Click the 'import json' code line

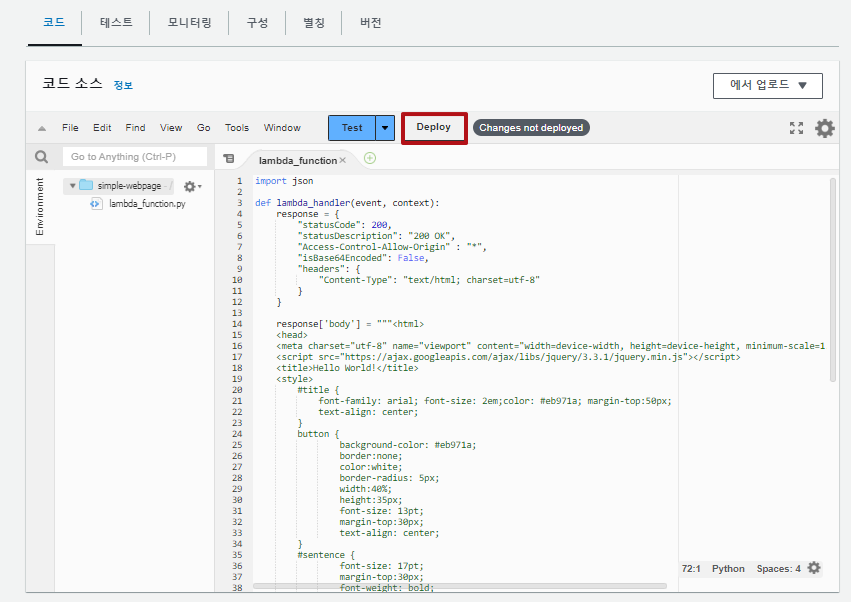click(284, 181)
